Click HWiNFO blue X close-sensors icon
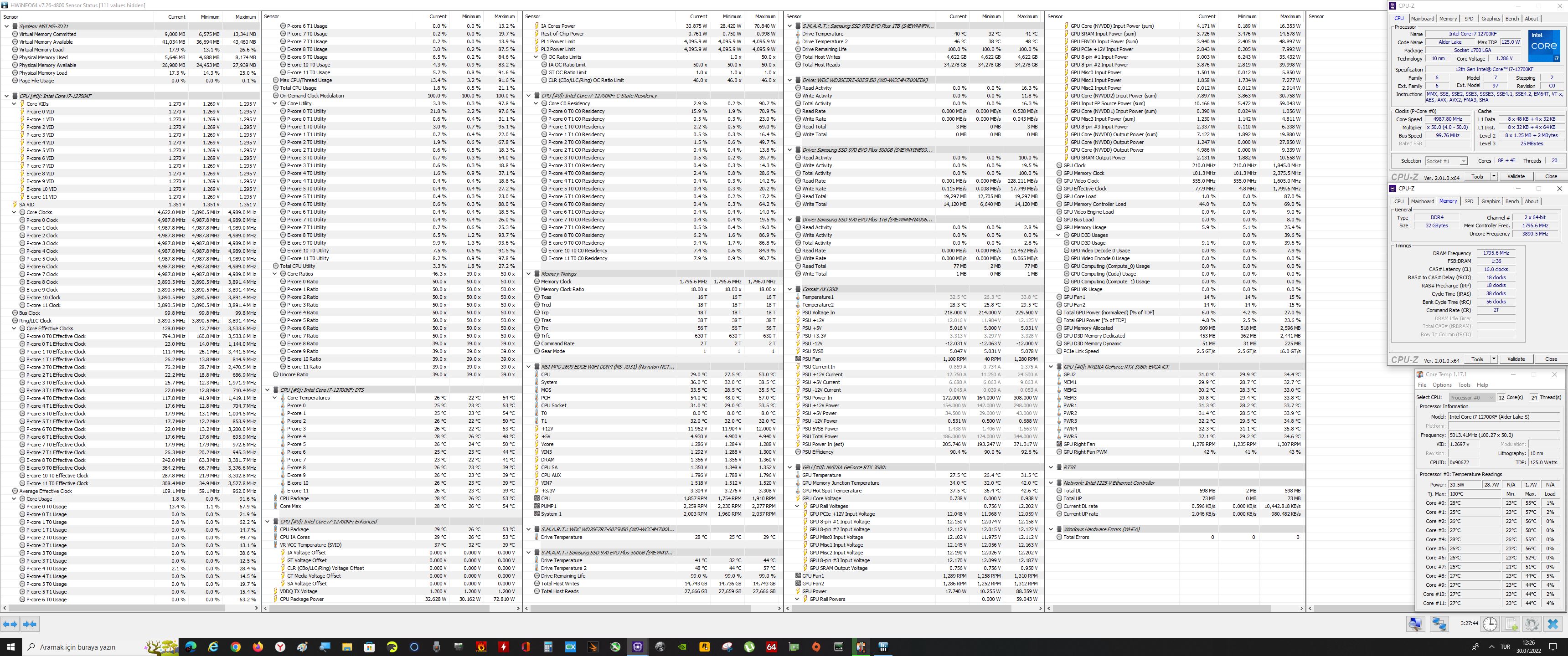 coord(1553,624)
